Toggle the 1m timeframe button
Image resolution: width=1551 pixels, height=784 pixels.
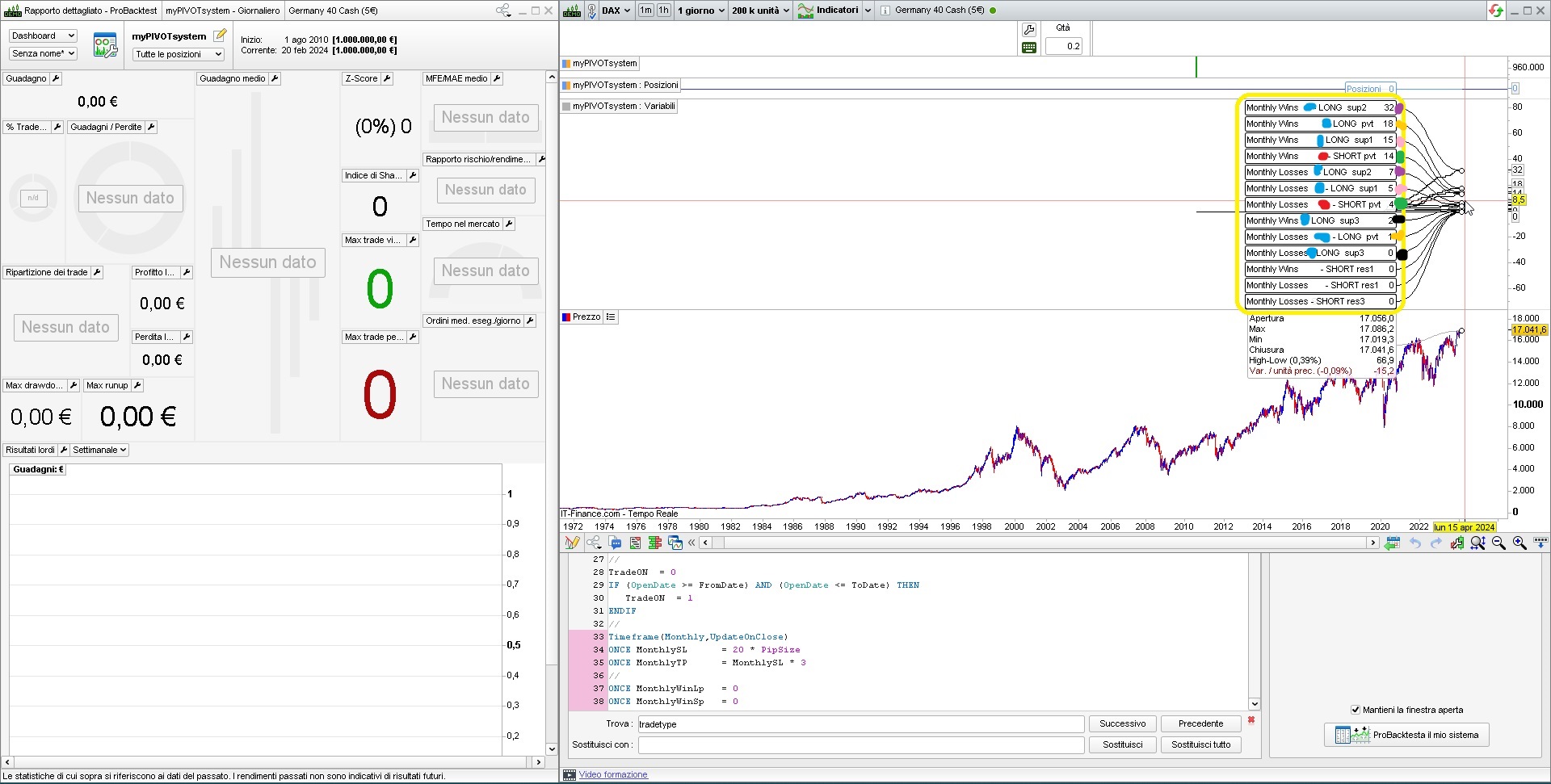(x=645, y=10)
